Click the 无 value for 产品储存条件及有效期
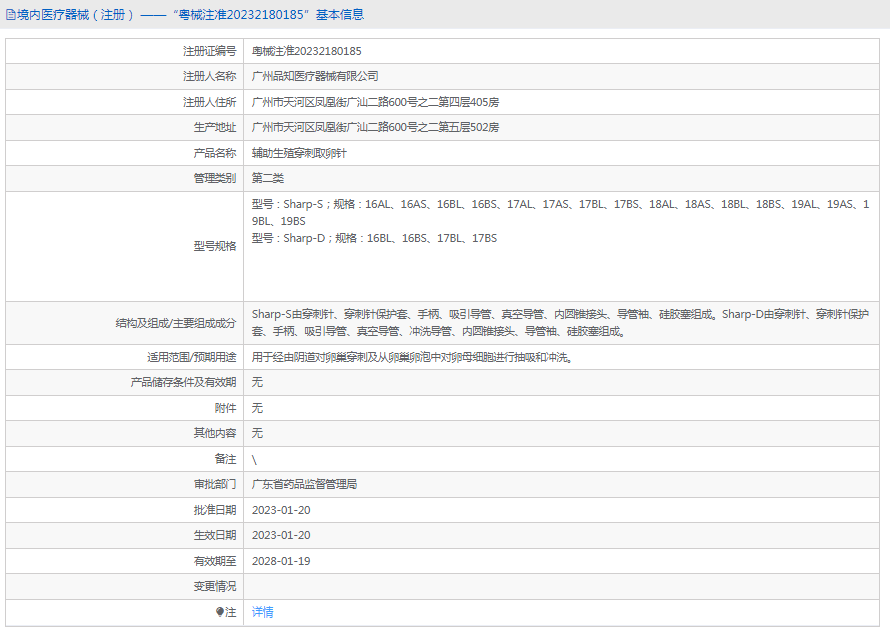The height and width of the screenshot is (631, 890). [x=257, y=382]
